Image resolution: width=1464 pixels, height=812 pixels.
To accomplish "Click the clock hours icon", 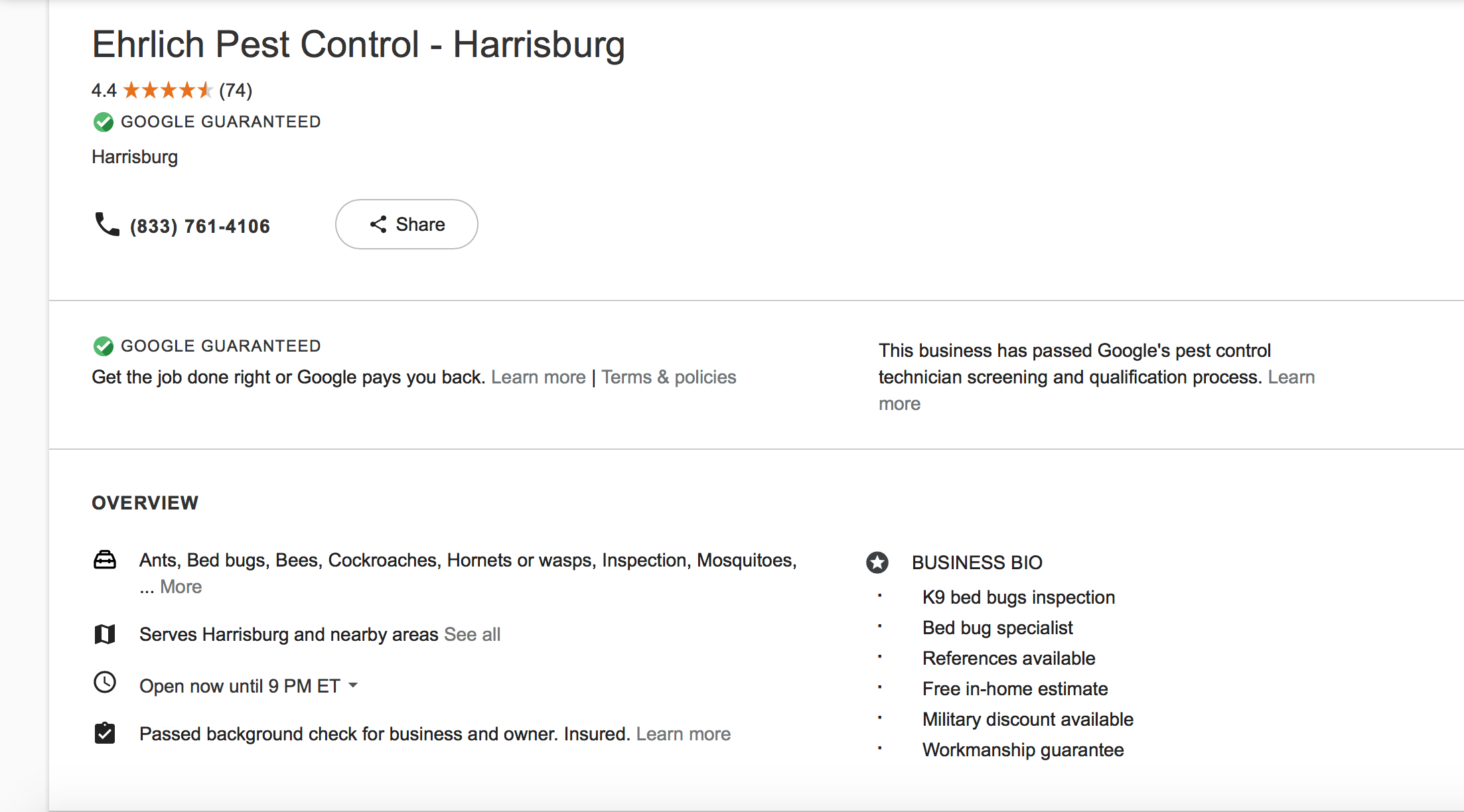I will tap(105, 682).
